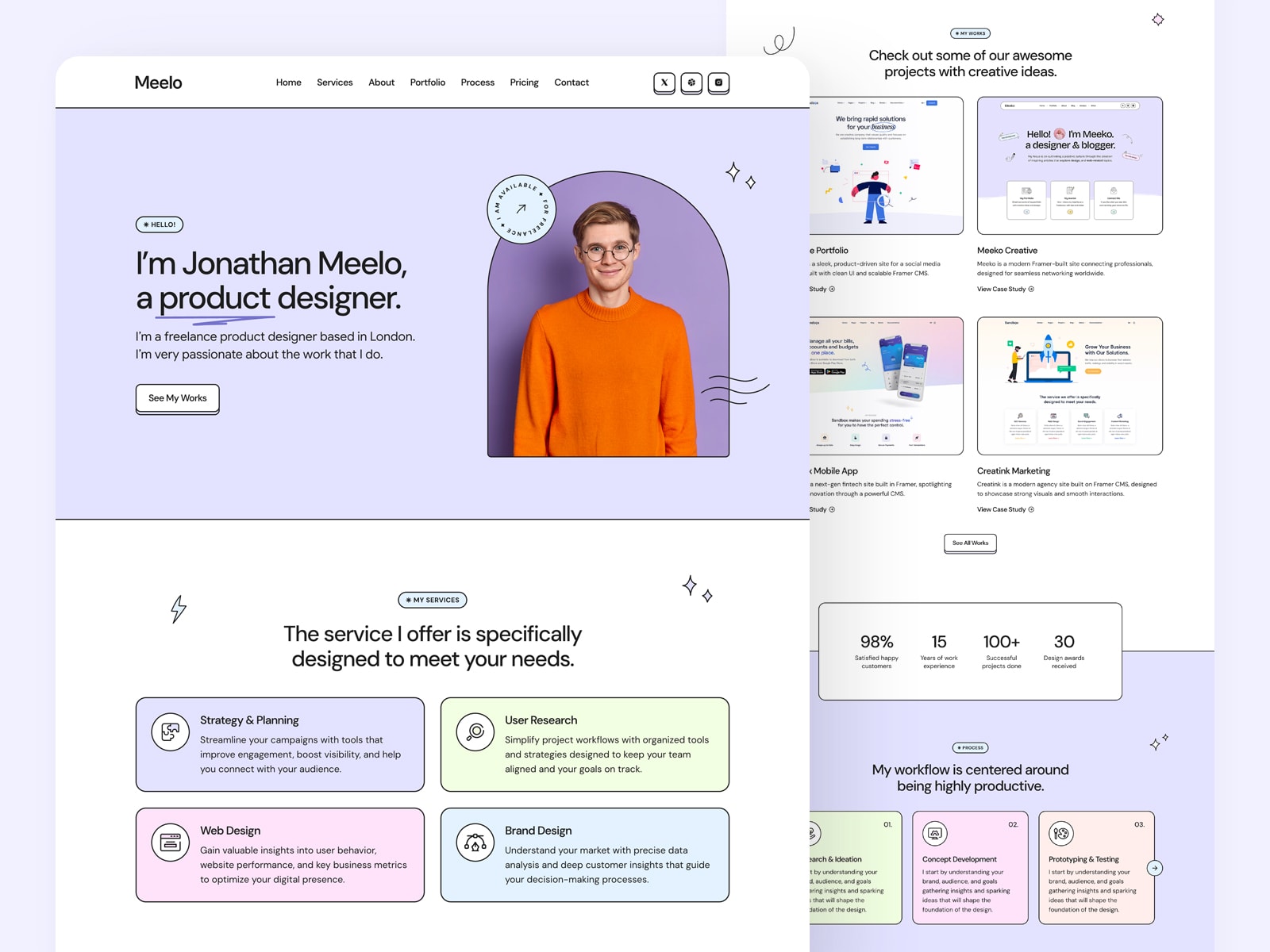This screenshot has width=1270, height=952.
Task: Open View Case Study under Meeko Creative
Action: [x=1006, y=290]
